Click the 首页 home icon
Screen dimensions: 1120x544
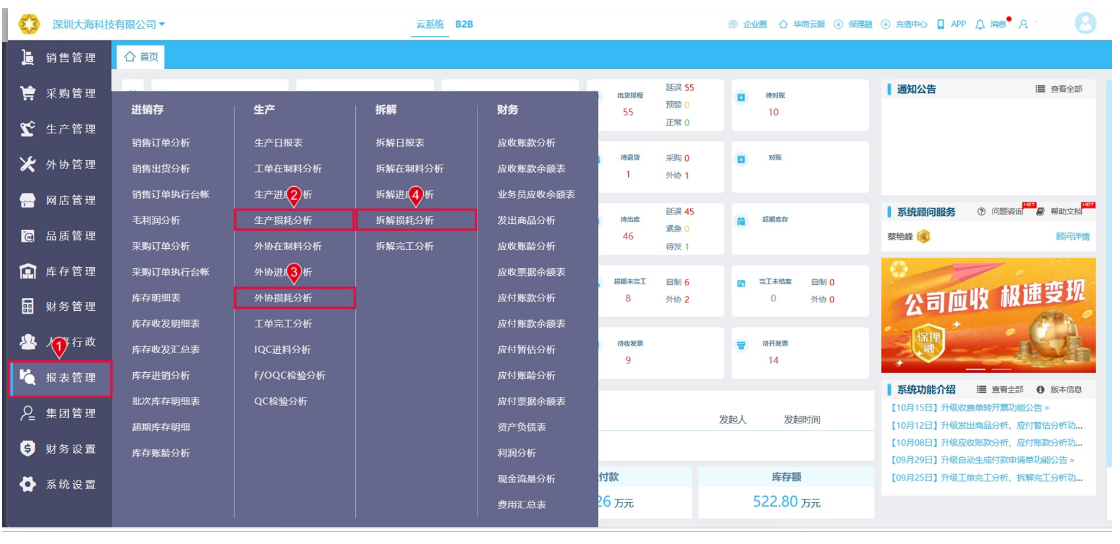tap(129, 56)
